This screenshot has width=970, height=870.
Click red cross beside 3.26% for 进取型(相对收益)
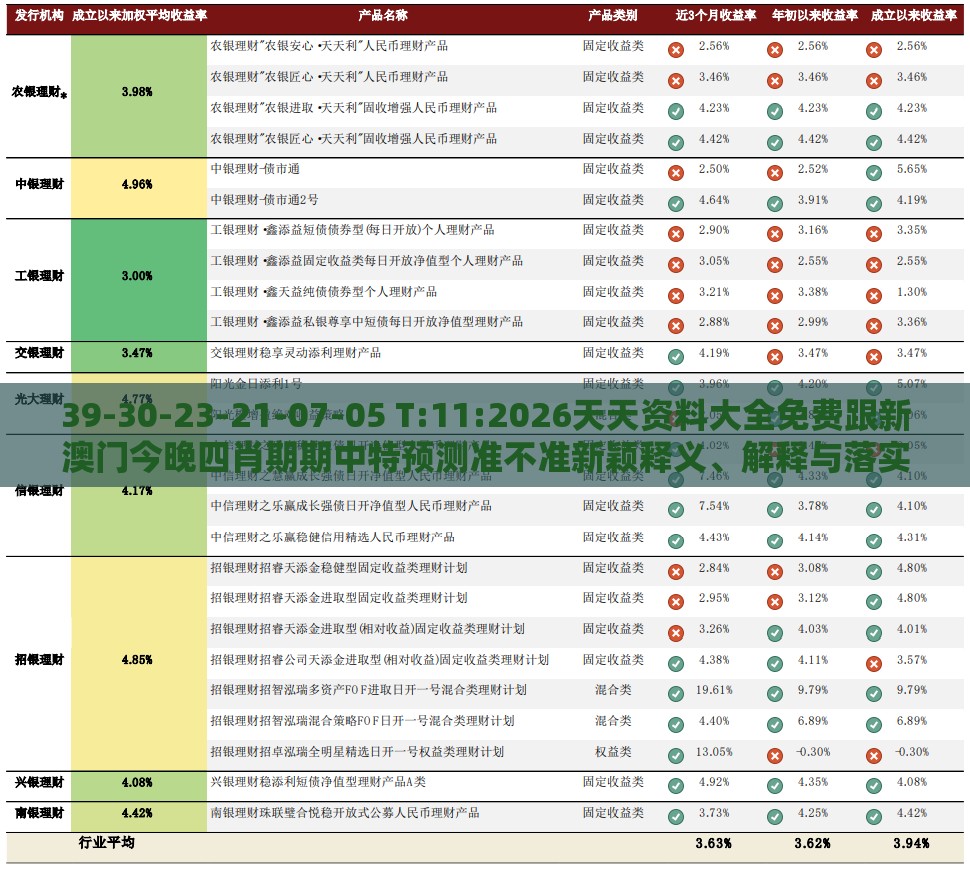(676, 633)
